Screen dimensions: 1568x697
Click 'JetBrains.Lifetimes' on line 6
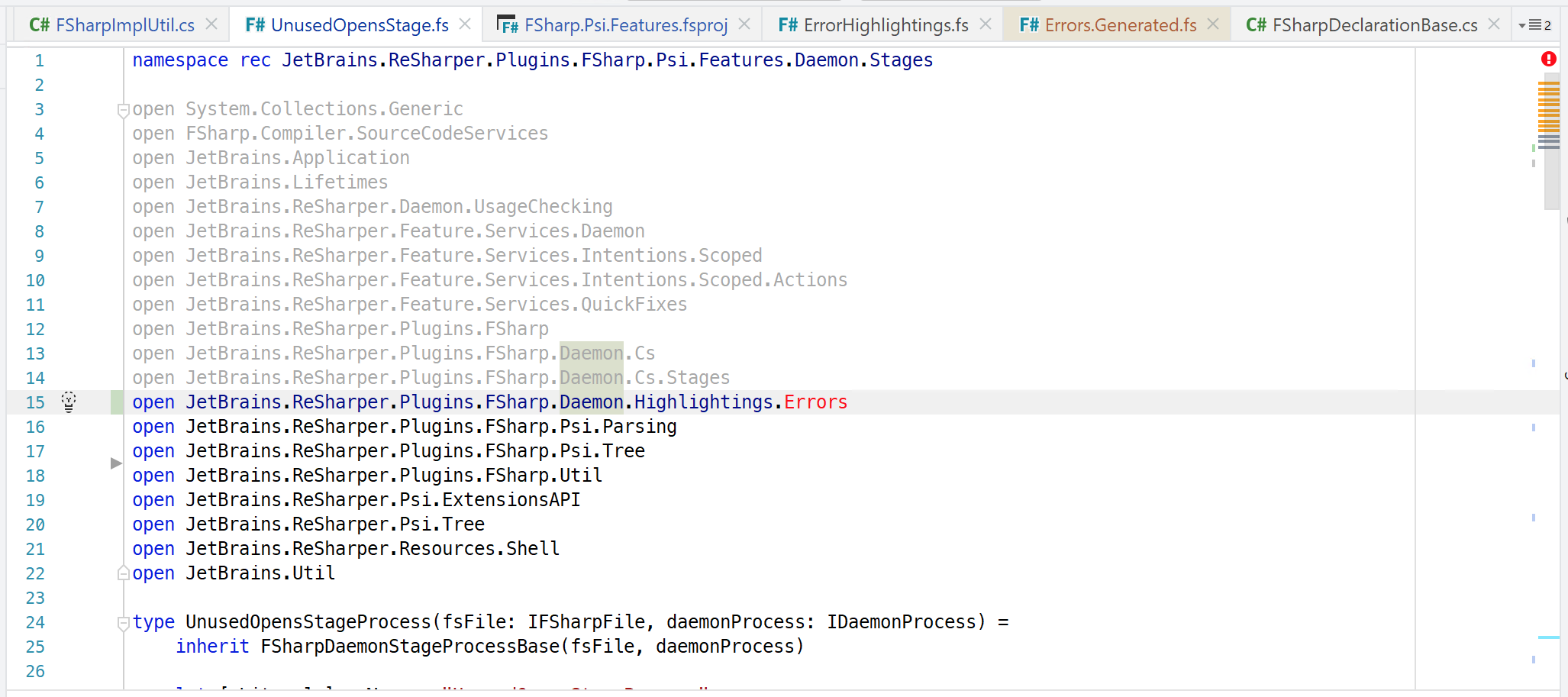point(287,182)
